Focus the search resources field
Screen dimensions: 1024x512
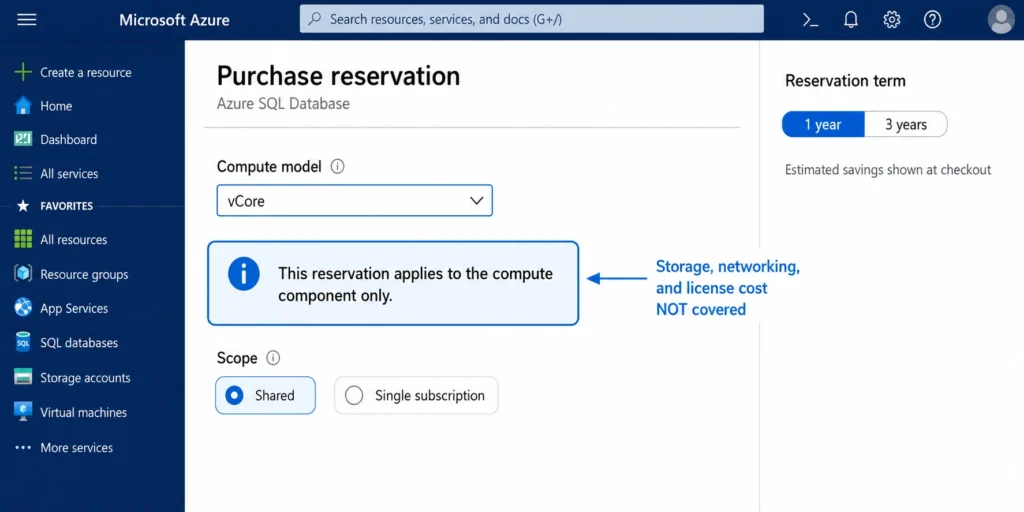[x=532, y=19]
